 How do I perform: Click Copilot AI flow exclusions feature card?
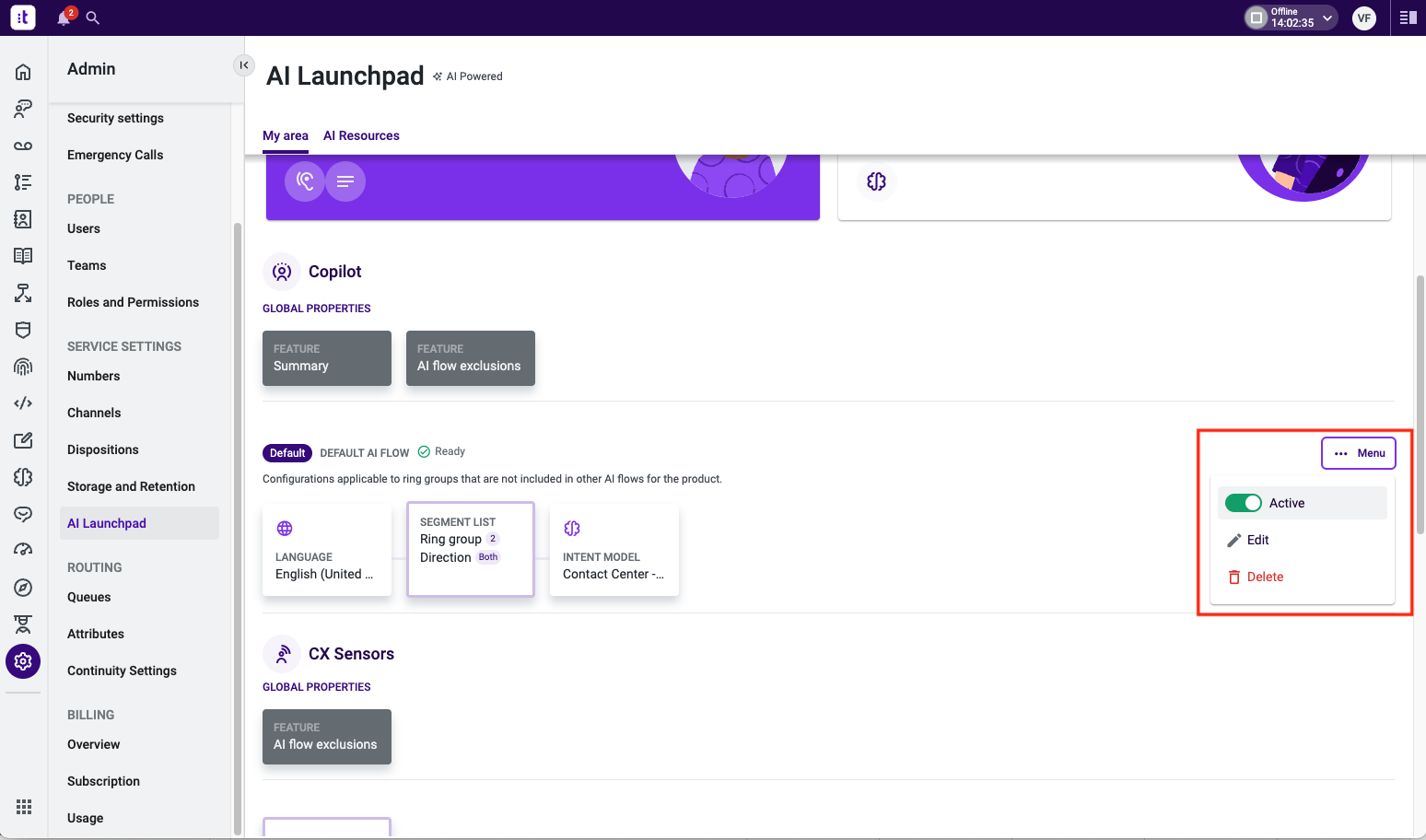[x=471, y=358]
